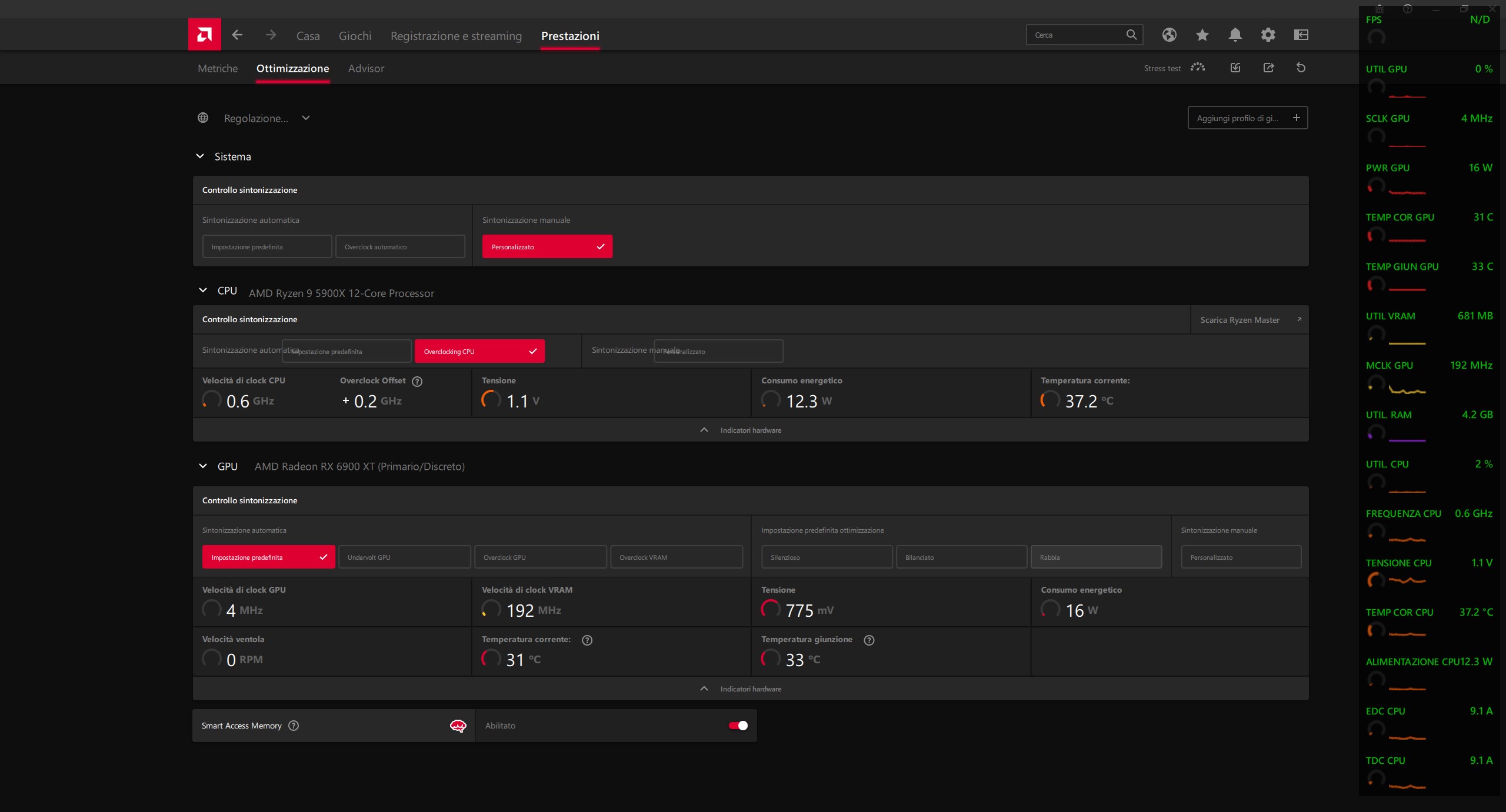Click the search magnifier icon
1506x812 pixels.
point(1131,35)
